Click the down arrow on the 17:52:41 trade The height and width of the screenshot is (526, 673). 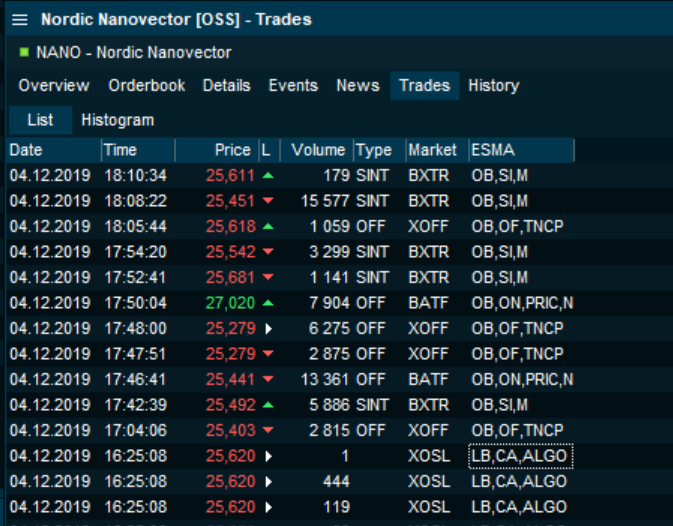268,277
